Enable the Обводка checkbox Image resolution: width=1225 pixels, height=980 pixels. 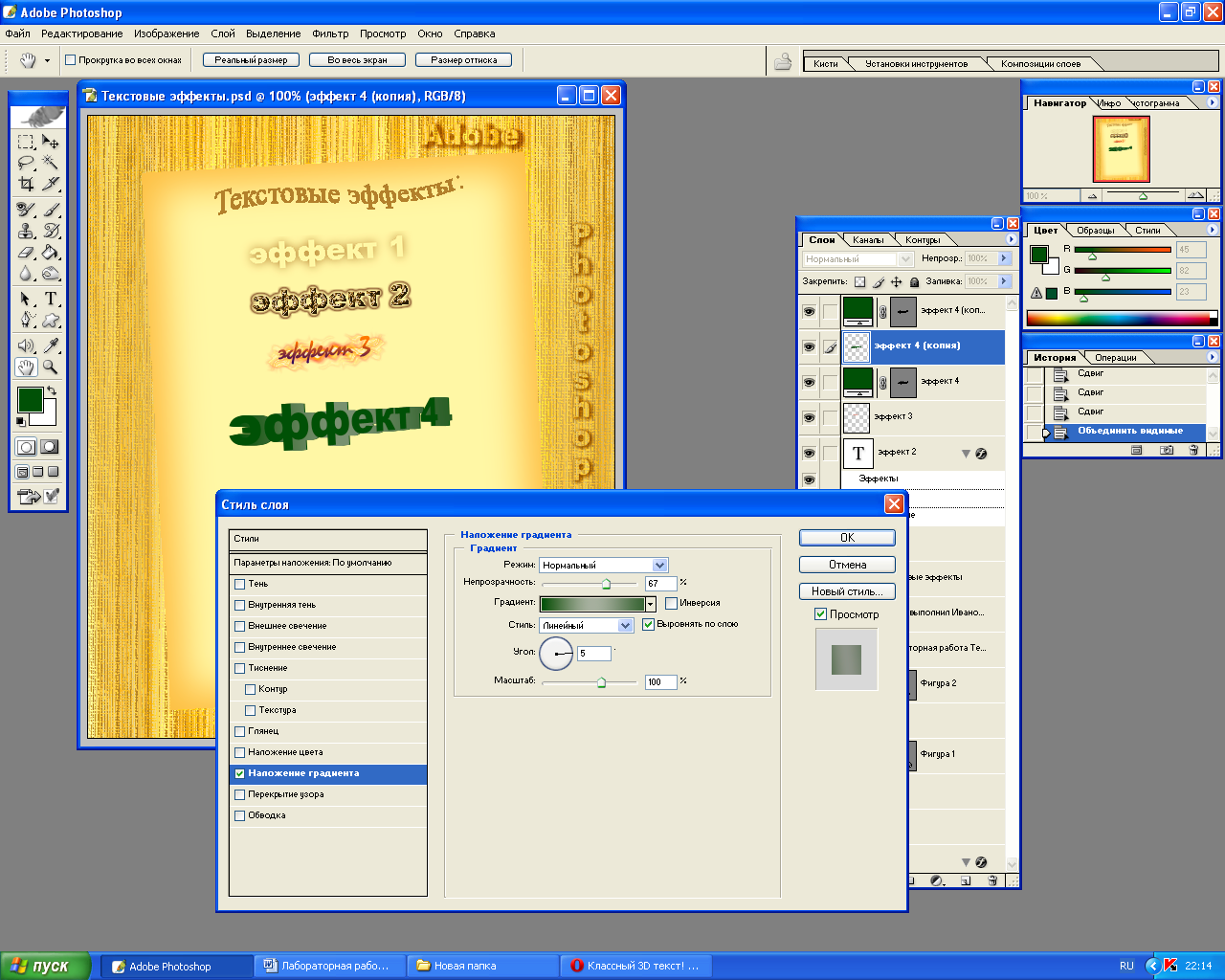(239, 815)
